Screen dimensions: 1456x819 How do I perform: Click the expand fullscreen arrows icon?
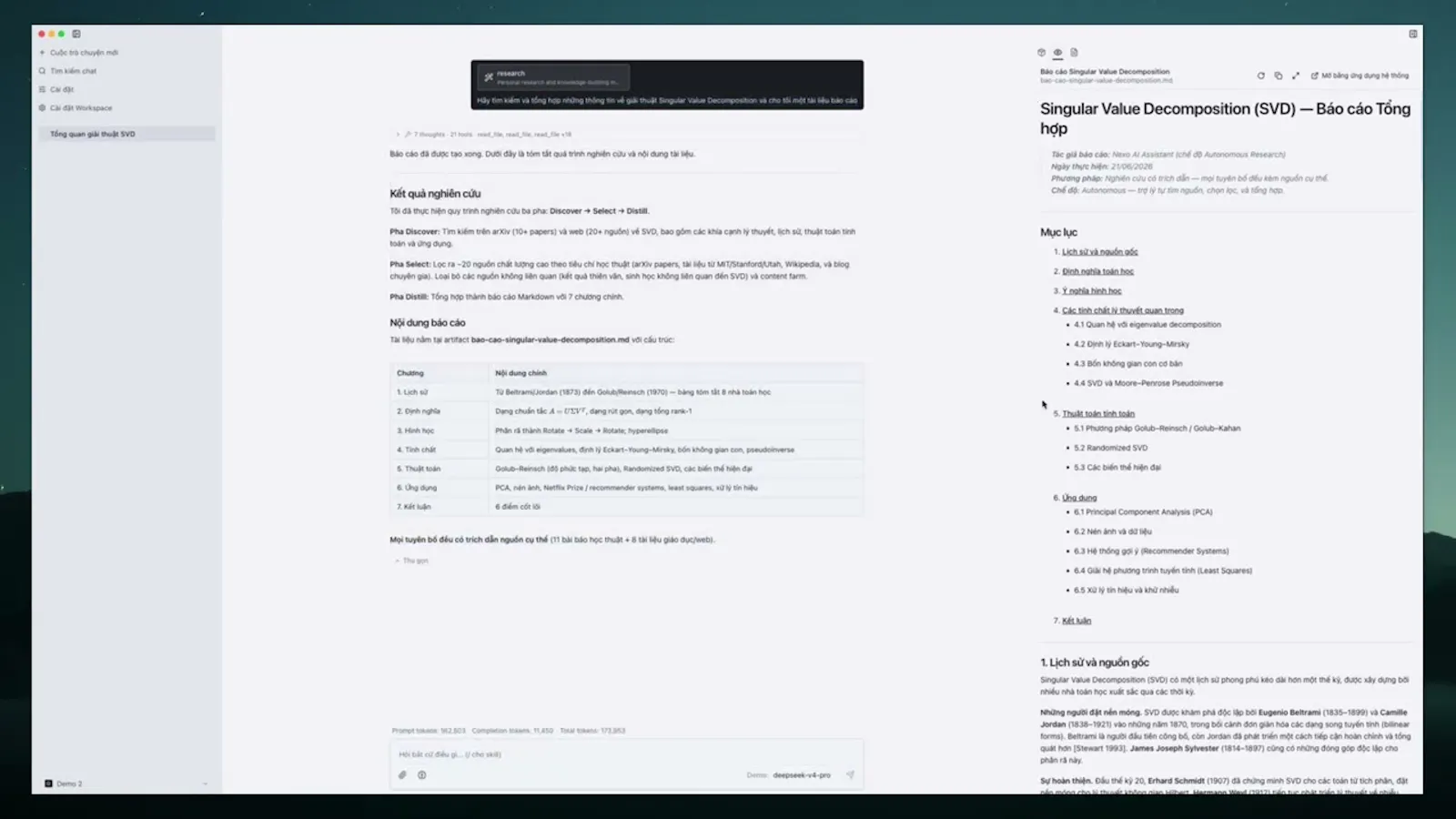pyautogui.click(x=1295, y=76)
